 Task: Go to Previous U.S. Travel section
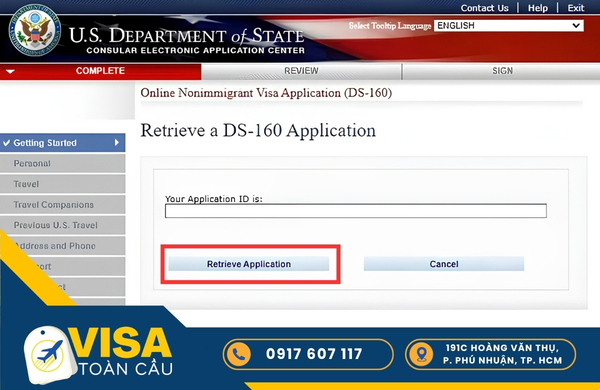[63, 225]
